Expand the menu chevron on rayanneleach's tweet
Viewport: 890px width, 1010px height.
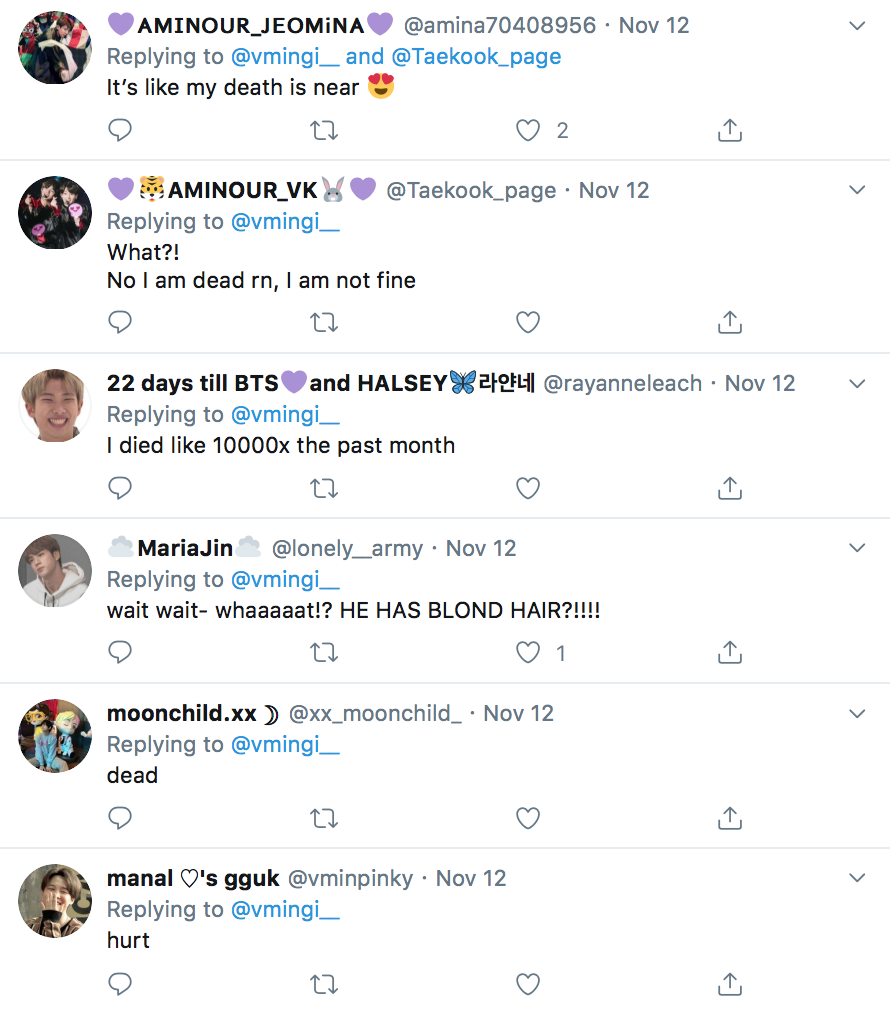click(857, 384)
